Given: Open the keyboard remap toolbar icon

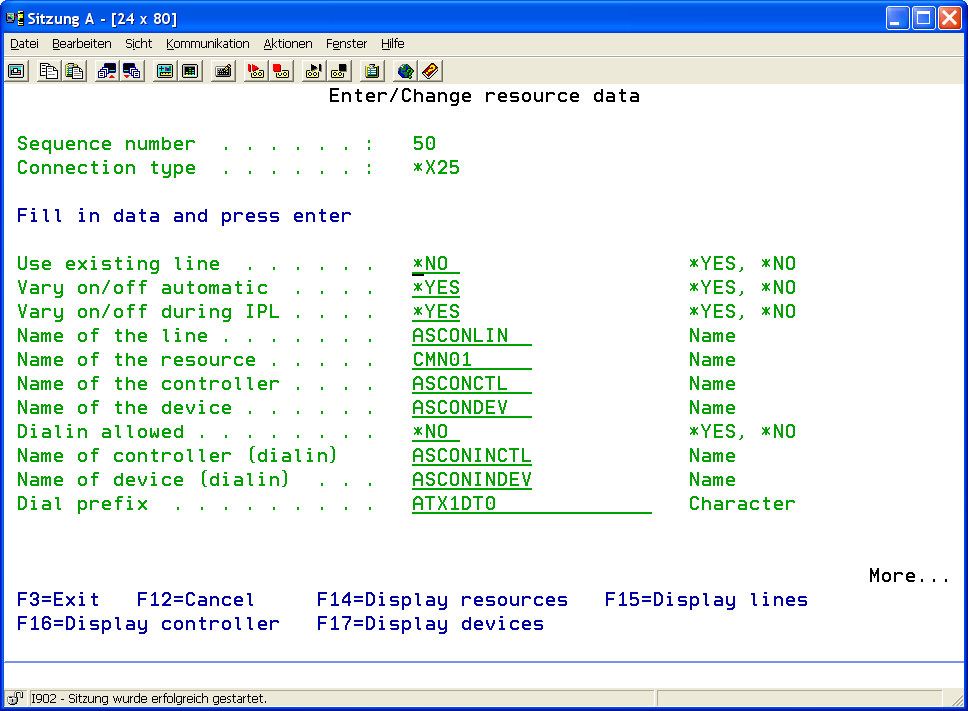Looking at the screenshot, I should pos(223,71).
